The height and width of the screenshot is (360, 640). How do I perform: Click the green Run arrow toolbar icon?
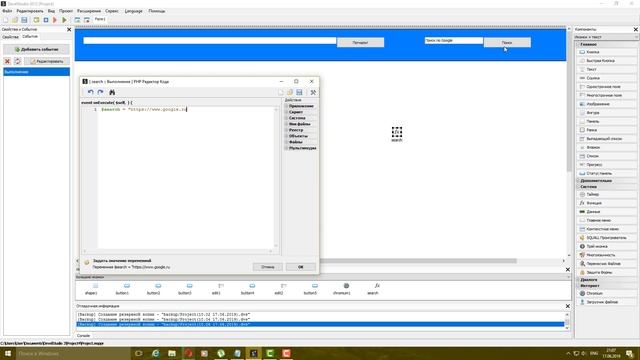pyautogui.click(x=64, y=20)
